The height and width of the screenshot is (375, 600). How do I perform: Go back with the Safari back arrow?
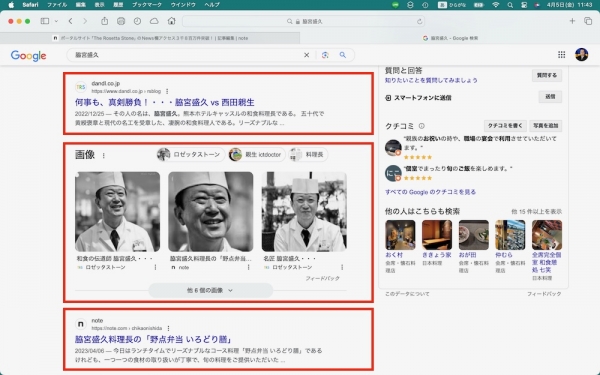point(70,21)
